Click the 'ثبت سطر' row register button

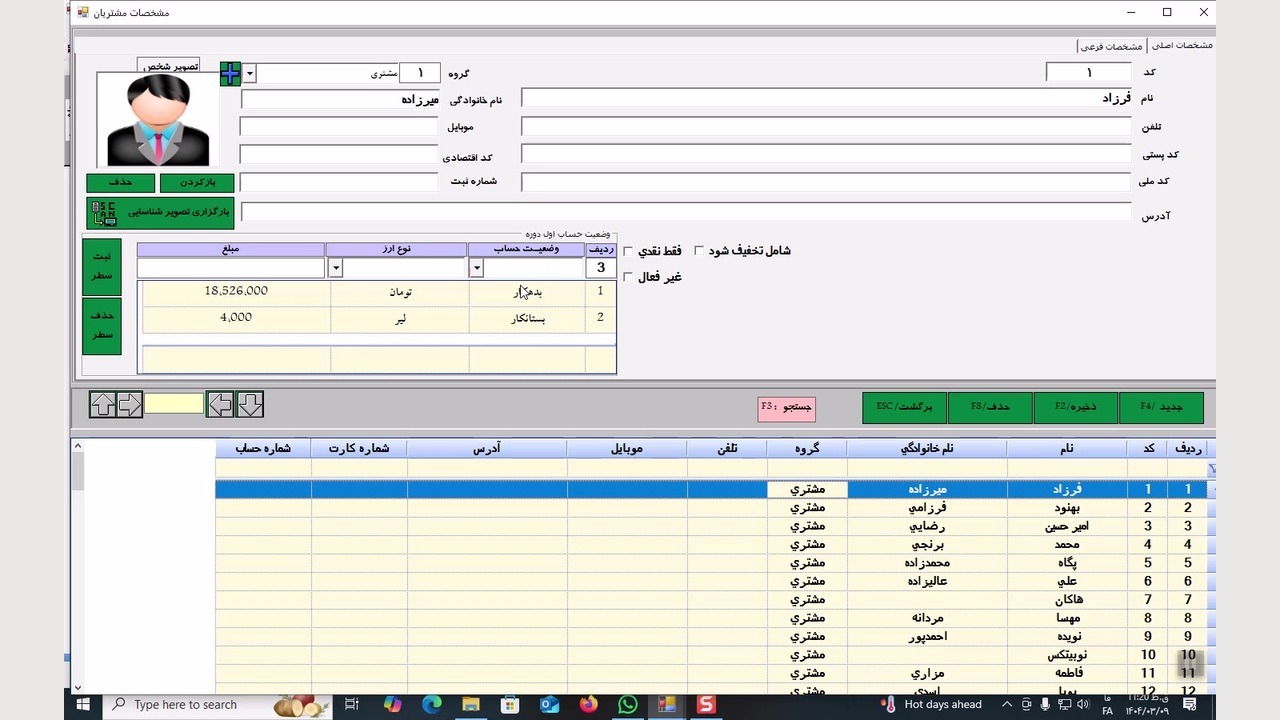pyautogui.click(x=102, y=267)
